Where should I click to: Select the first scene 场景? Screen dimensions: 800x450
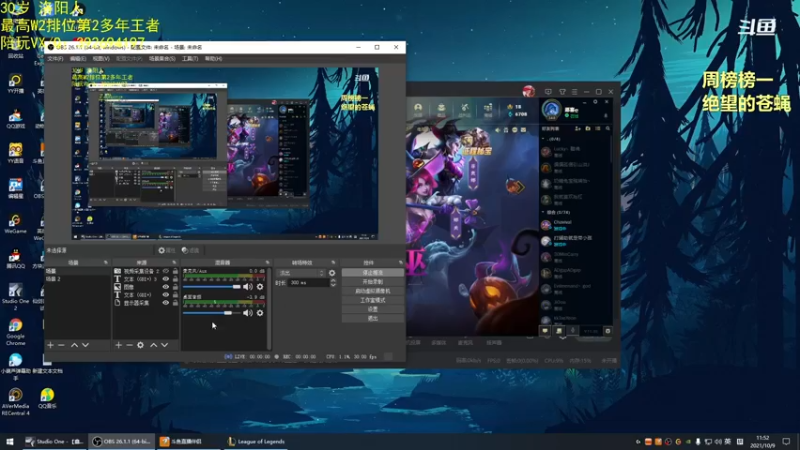coord(78,271)
